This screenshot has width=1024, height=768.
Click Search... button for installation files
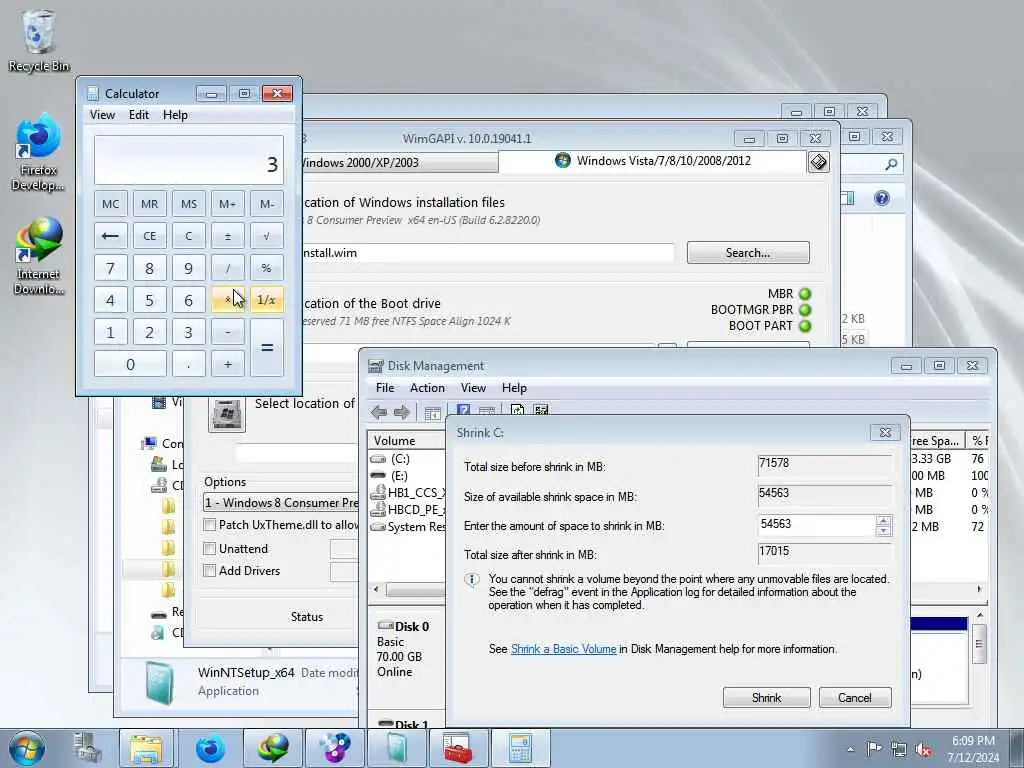(748, 253)
